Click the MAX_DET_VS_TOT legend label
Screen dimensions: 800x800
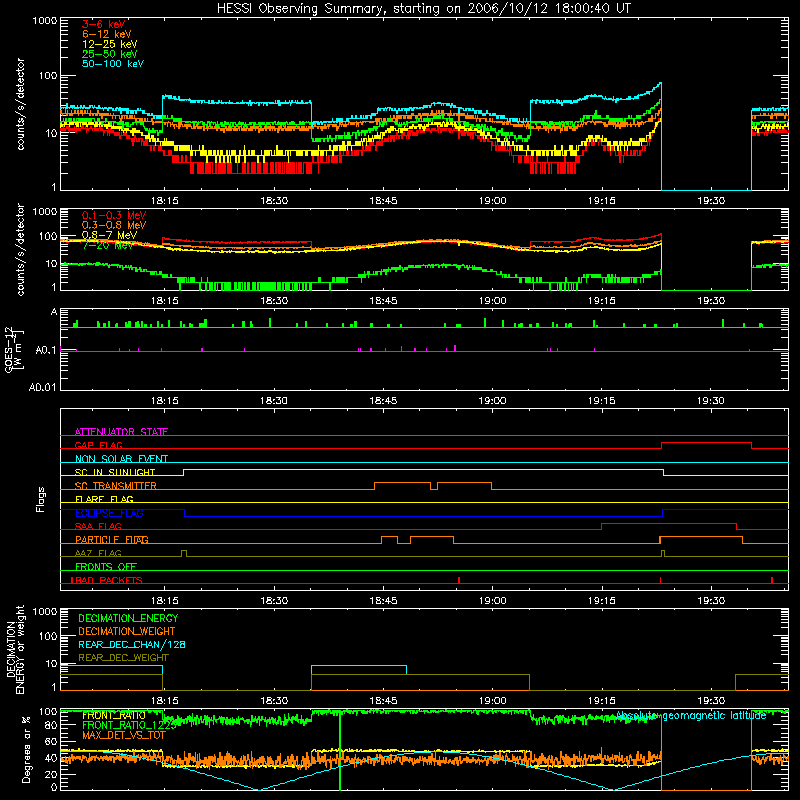123,735
